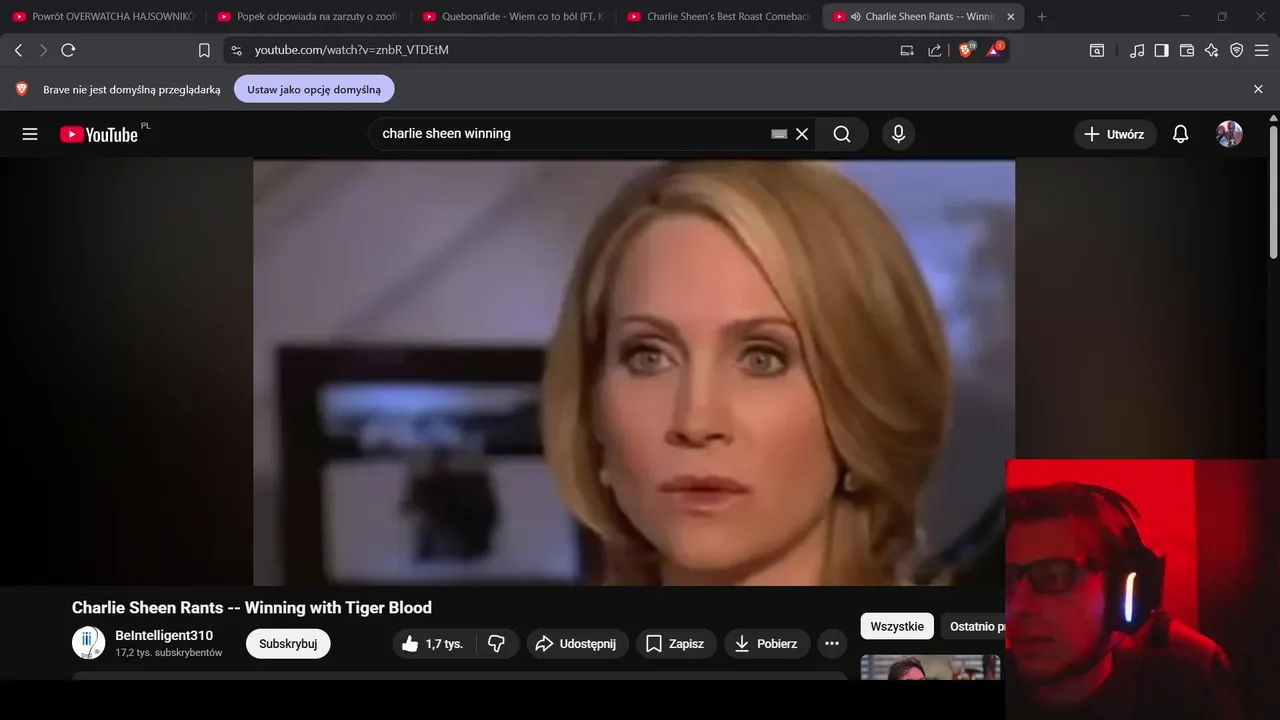This screenshot has width=1280, height=720.
Task: Dislike the video
Action: click(497, 644)
